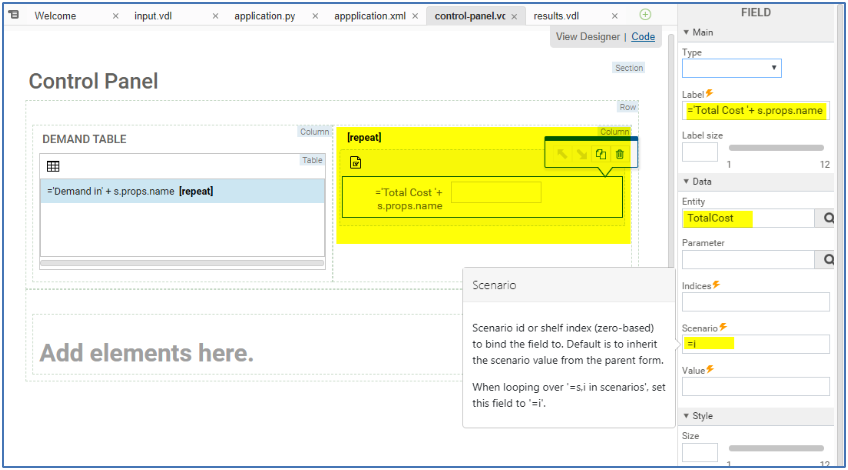
Task: Switch to the application.py tab
Action: [264, 16]
